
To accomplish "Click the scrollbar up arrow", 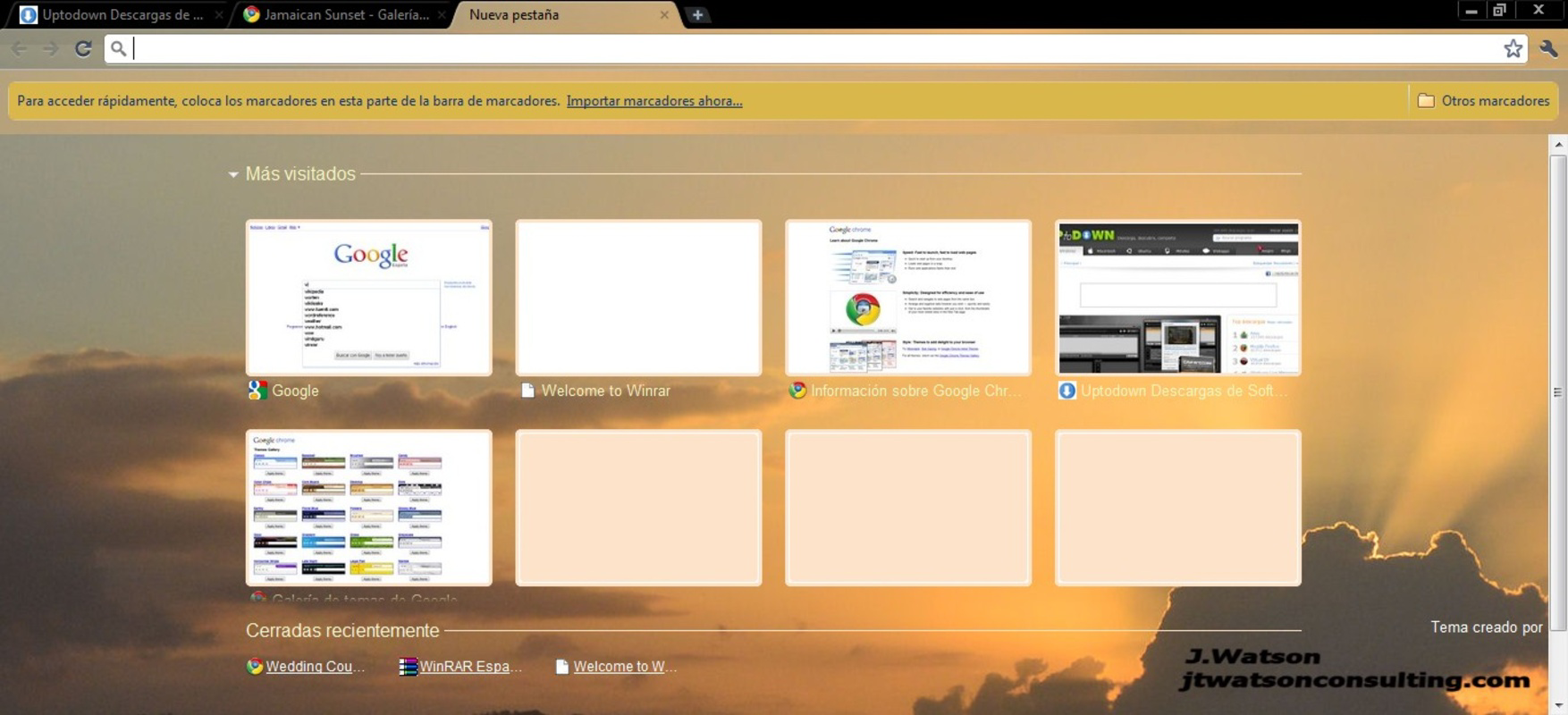I will click(1558, 144).
